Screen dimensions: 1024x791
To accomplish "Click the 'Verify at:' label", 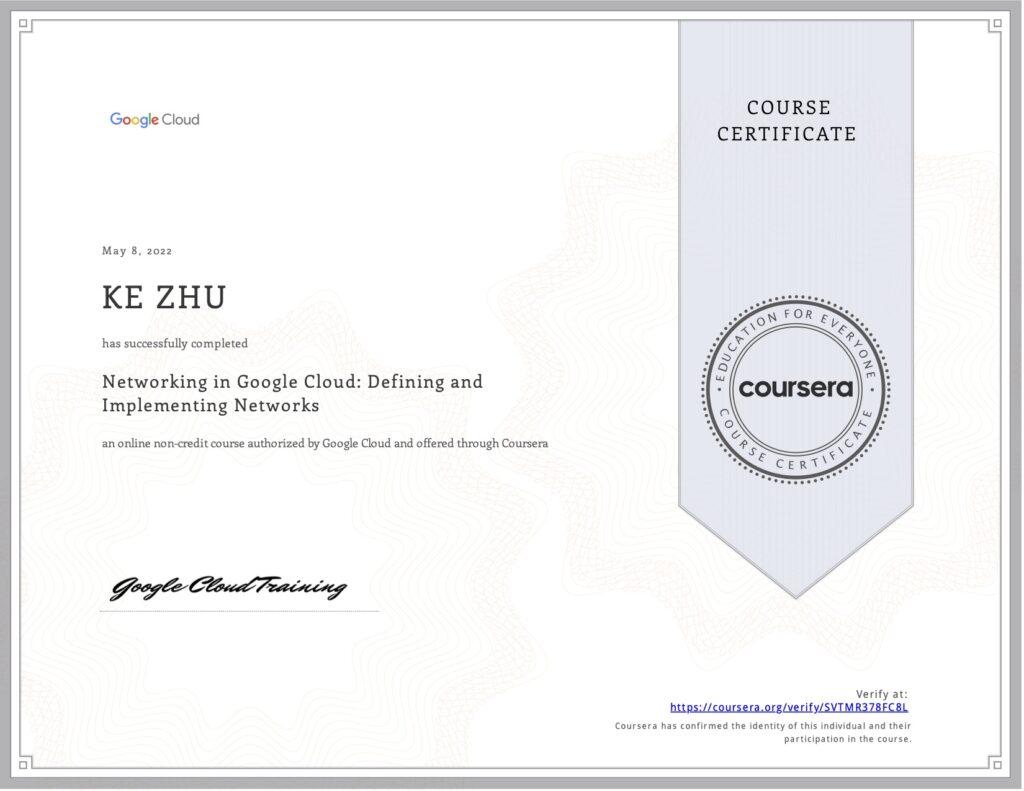I will 882,694.
